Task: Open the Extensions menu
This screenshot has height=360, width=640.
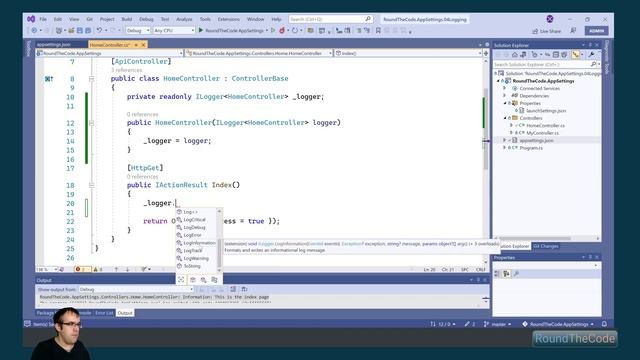Action: coord(229,19)
